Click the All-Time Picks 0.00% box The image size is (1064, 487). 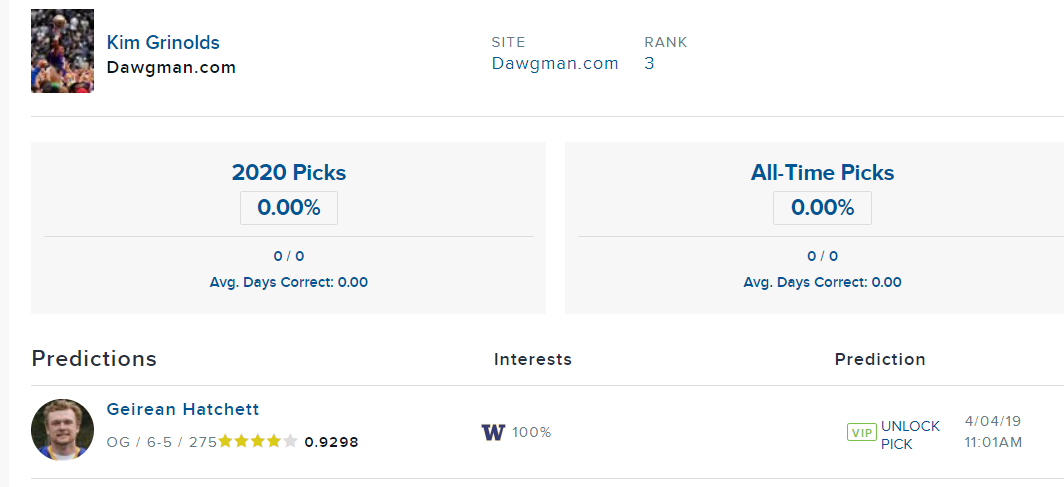point(822,208)
